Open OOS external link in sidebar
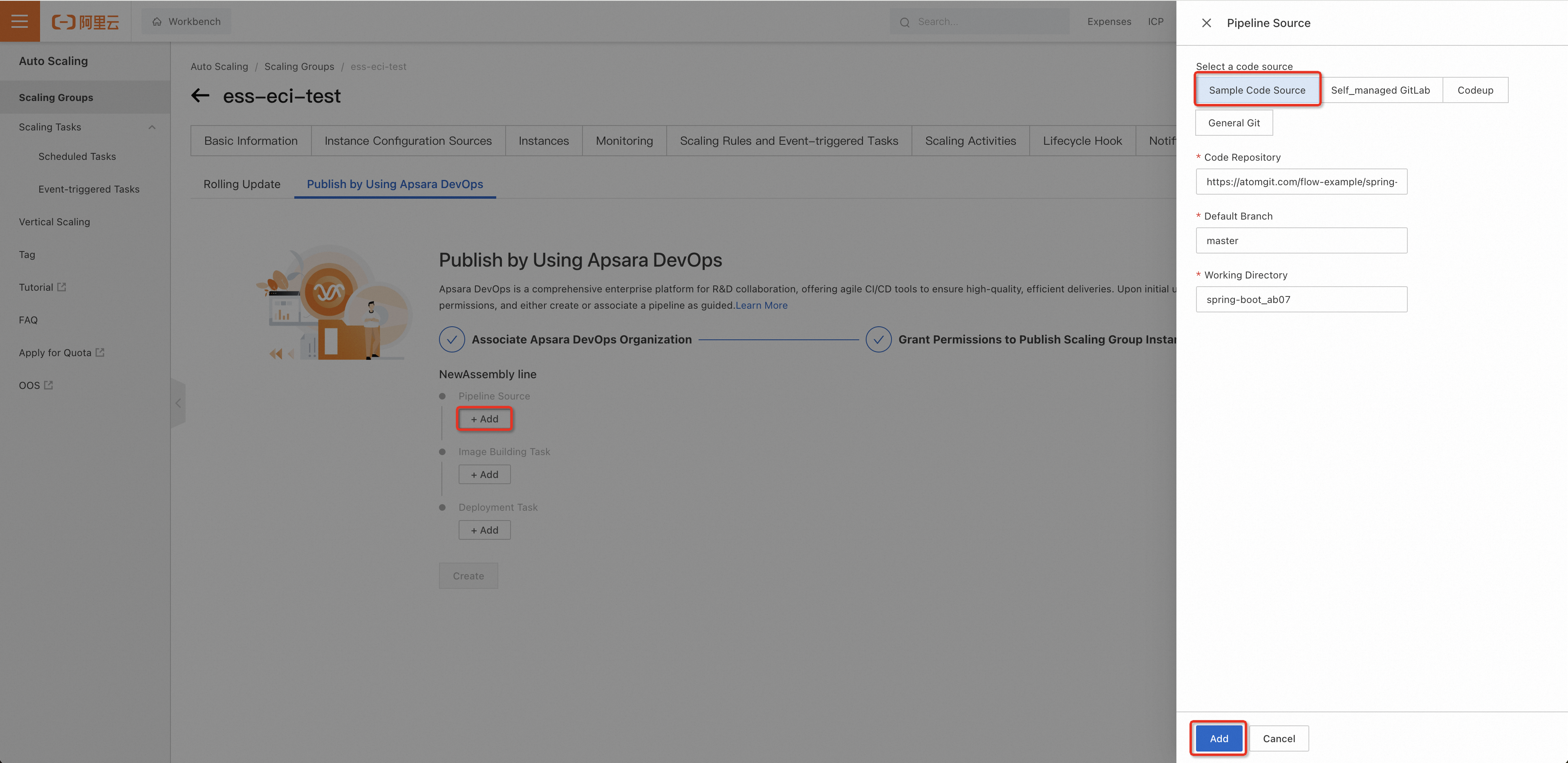Screen dimensions: 1568x763 coord(49,385)
